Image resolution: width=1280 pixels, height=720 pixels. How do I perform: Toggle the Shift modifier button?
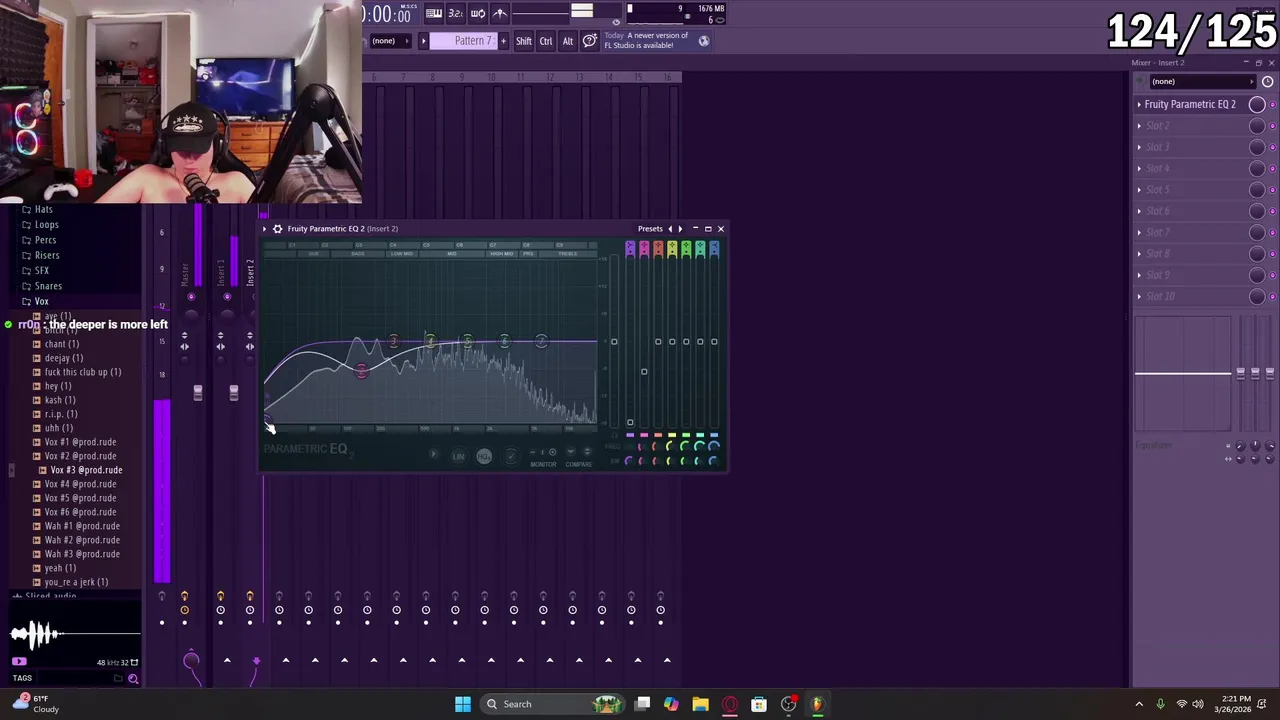point(524,41)
